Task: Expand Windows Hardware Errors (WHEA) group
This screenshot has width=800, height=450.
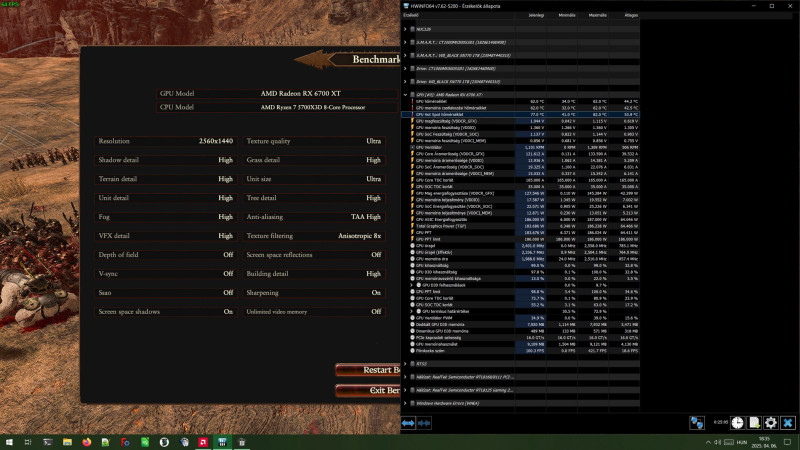Action: [x=406, y=403]
